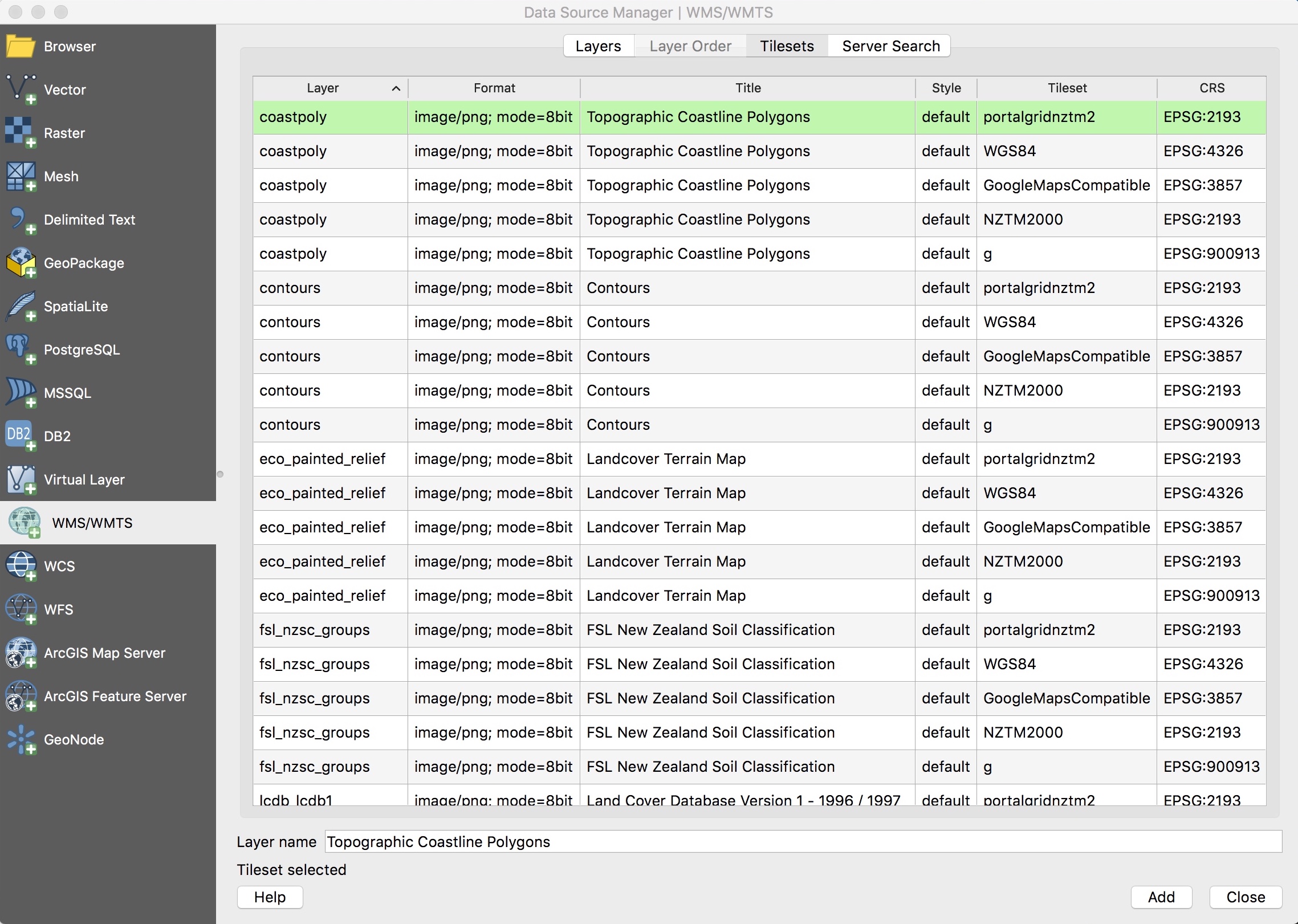Select contours row with GoogleMapsCompatible tileset
This screenshot has height=924, width=1298.
coord(759,356)
